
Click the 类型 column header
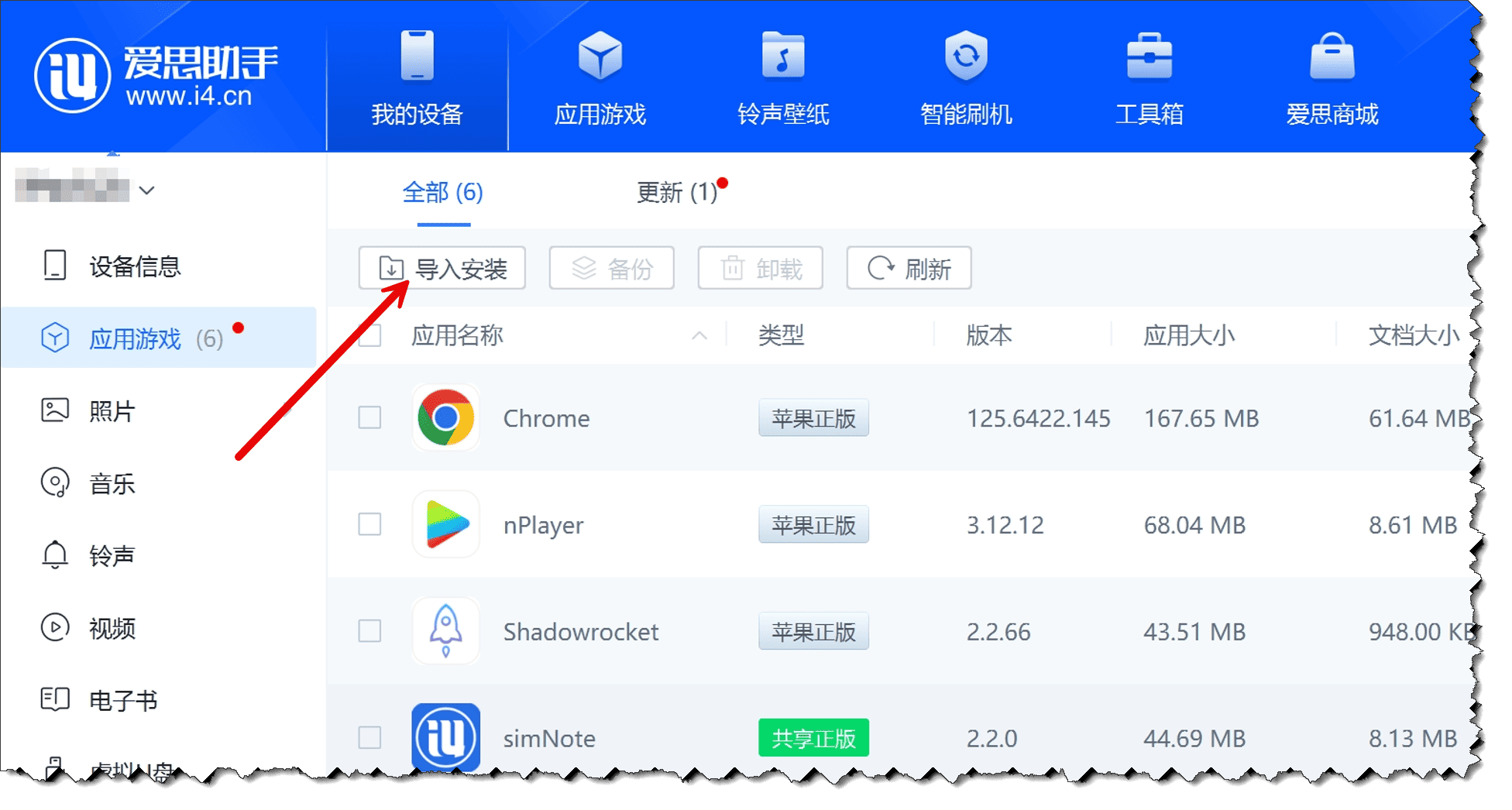tap(781, 335)
